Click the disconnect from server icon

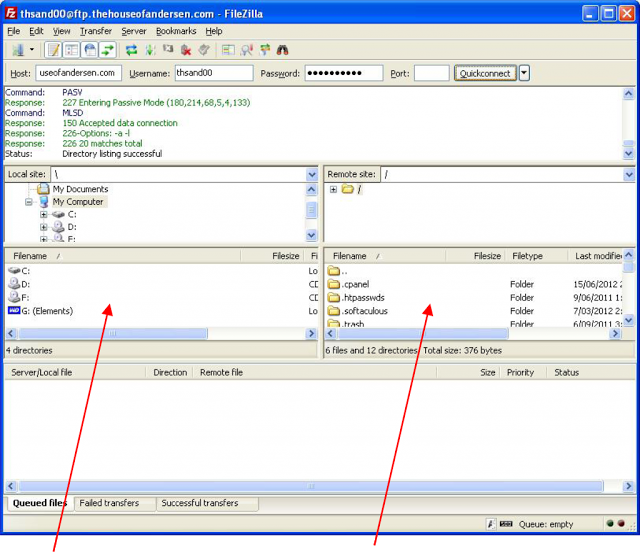point(186,50)
